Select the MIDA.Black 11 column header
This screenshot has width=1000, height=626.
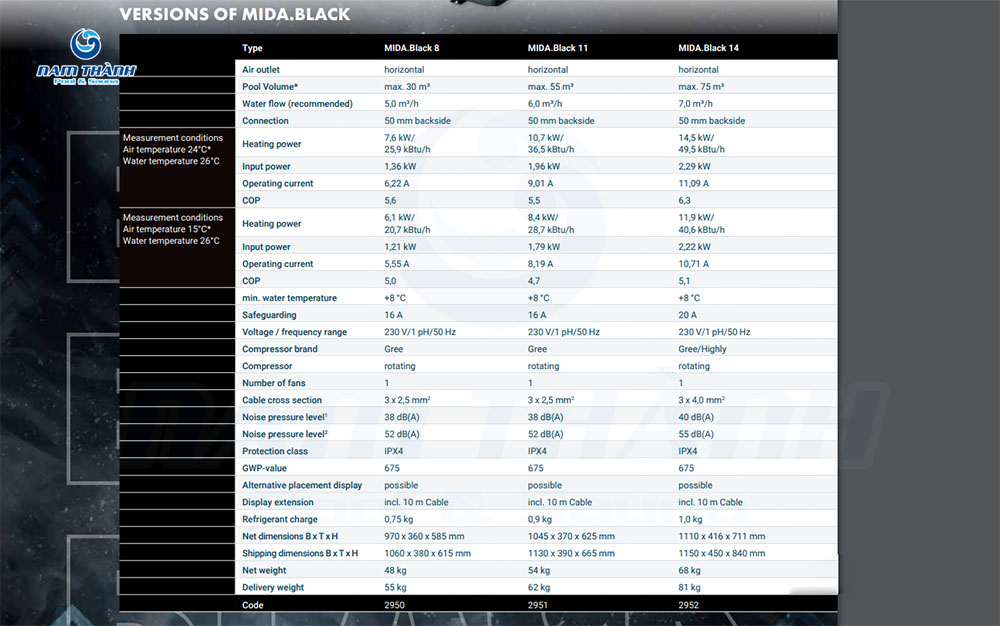coord(558,48)
